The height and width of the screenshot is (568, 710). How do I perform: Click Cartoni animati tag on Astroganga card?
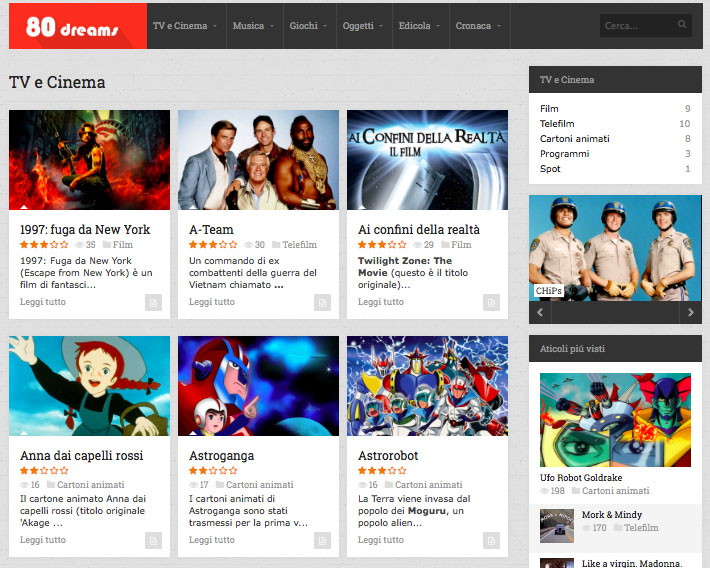(259, 485)
